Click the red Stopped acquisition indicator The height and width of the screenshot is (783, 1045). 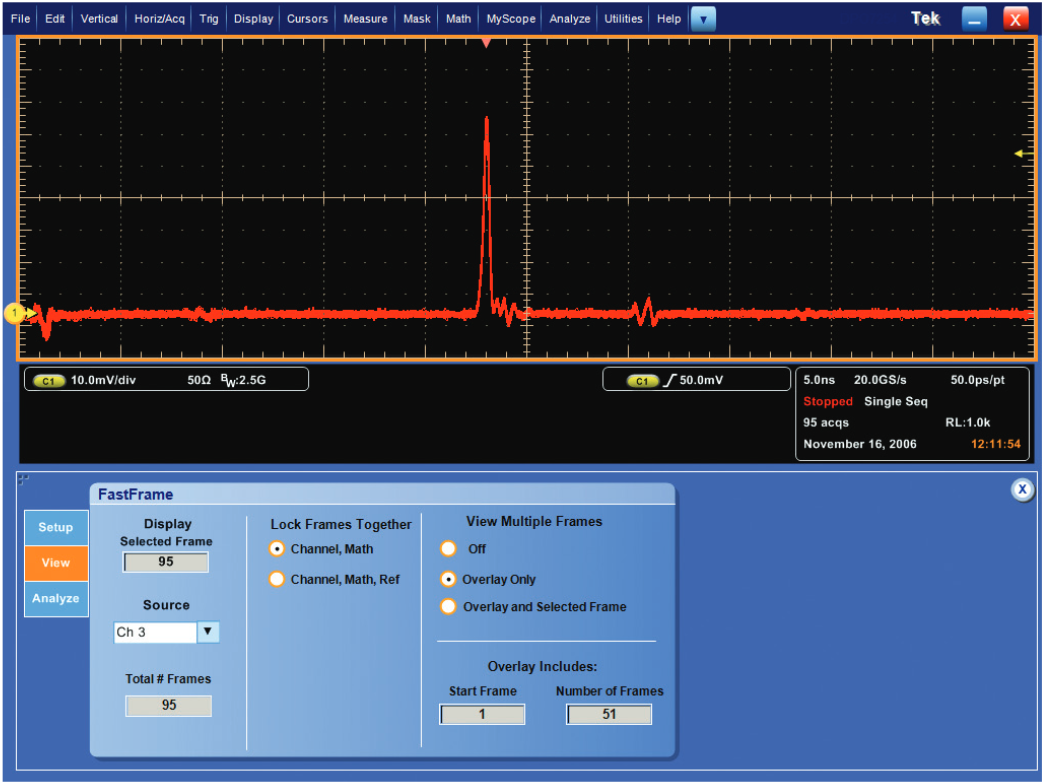[827, 401]
